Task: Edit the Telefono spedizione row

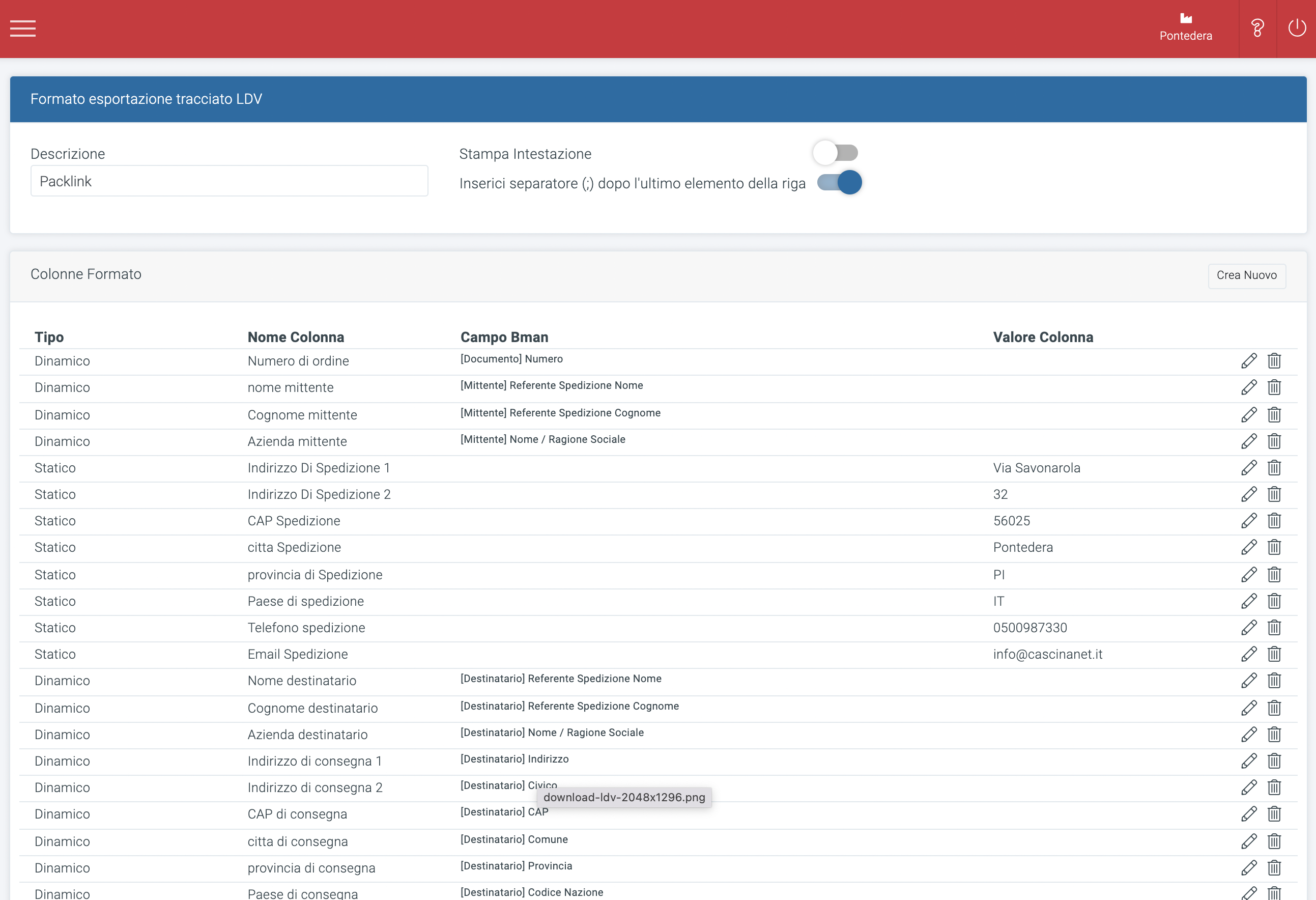Action: pyautogui.click(x=1249, y=628)
